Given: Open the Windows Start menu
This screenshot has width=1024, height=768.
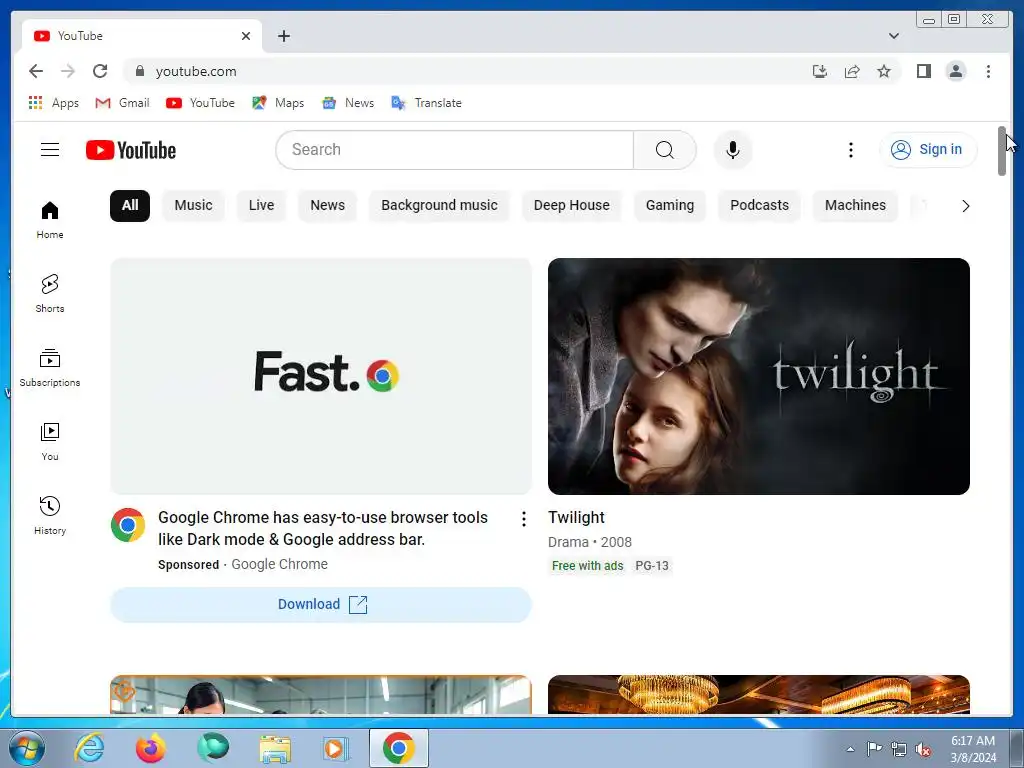Looking at the screenshot, I should tap(26, 748).
